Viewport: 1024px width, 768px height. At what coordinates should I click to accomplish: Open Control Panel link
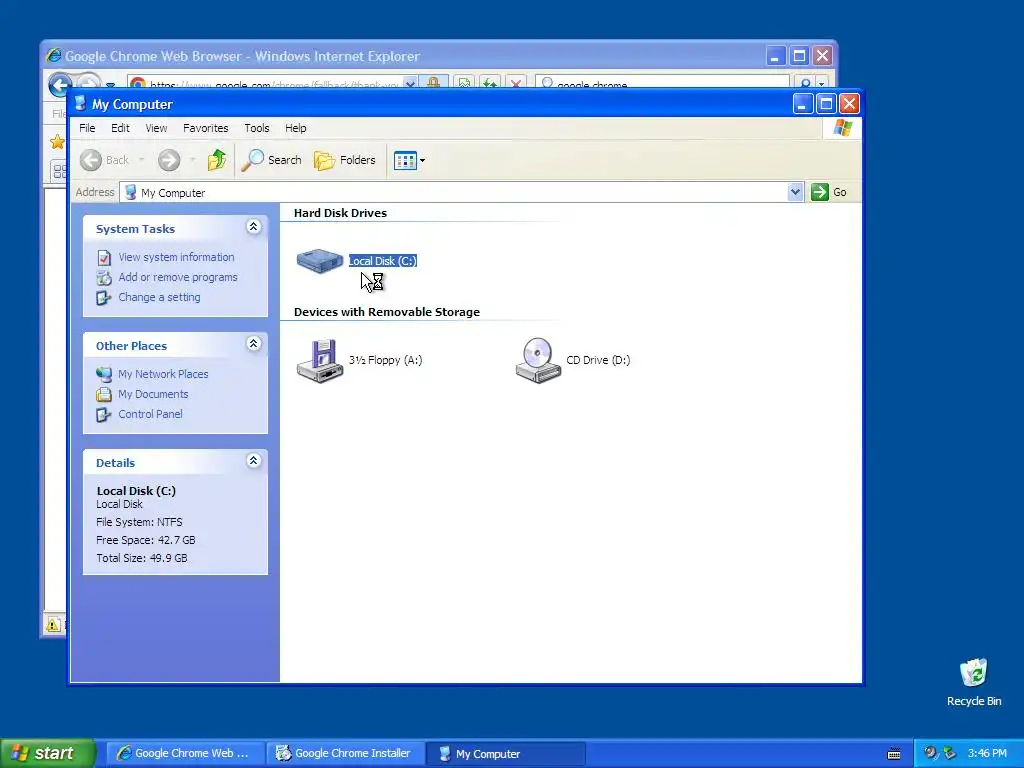pos(150,414)
